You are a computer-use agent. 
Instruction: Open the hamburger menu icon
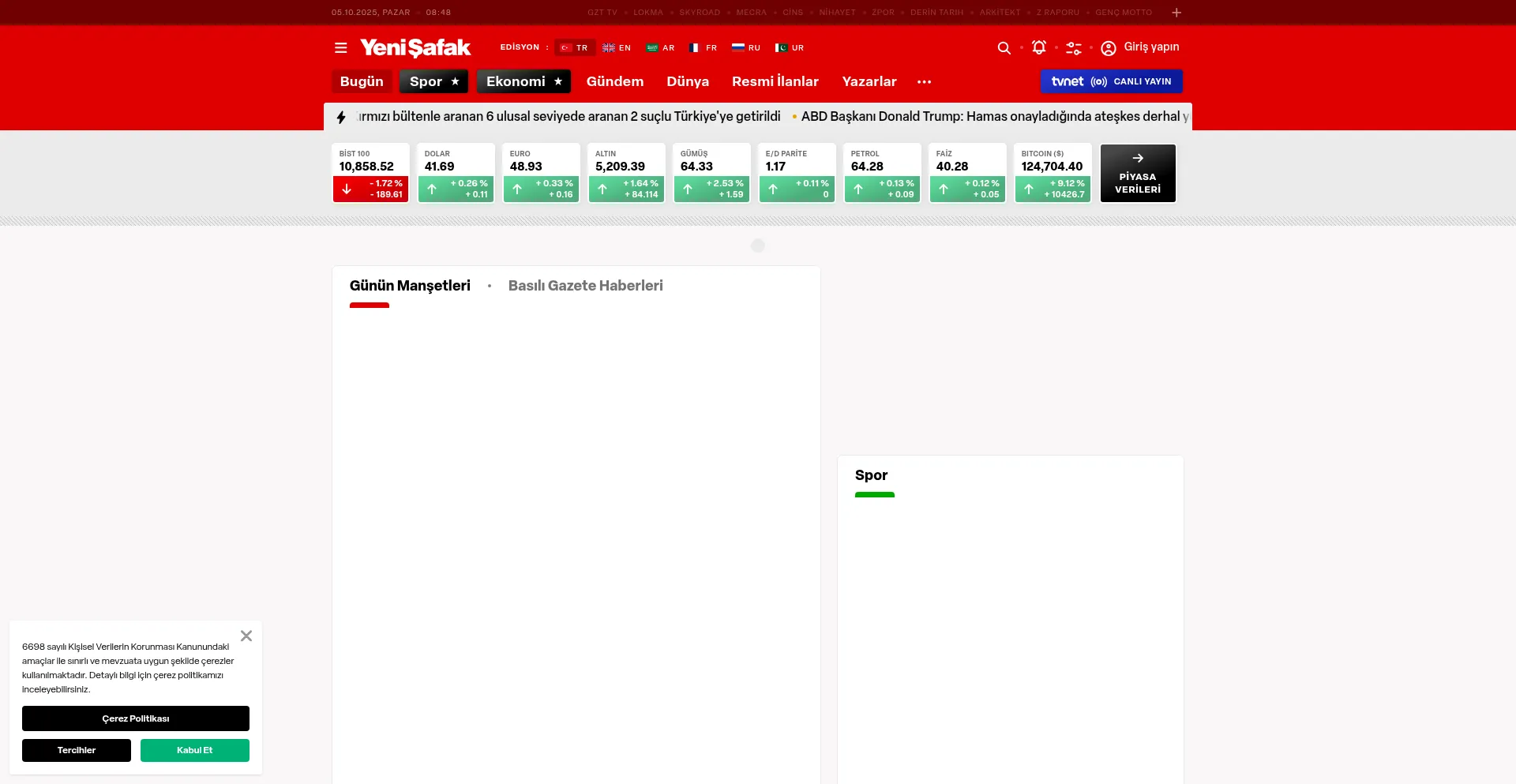[x=341, y=48]
